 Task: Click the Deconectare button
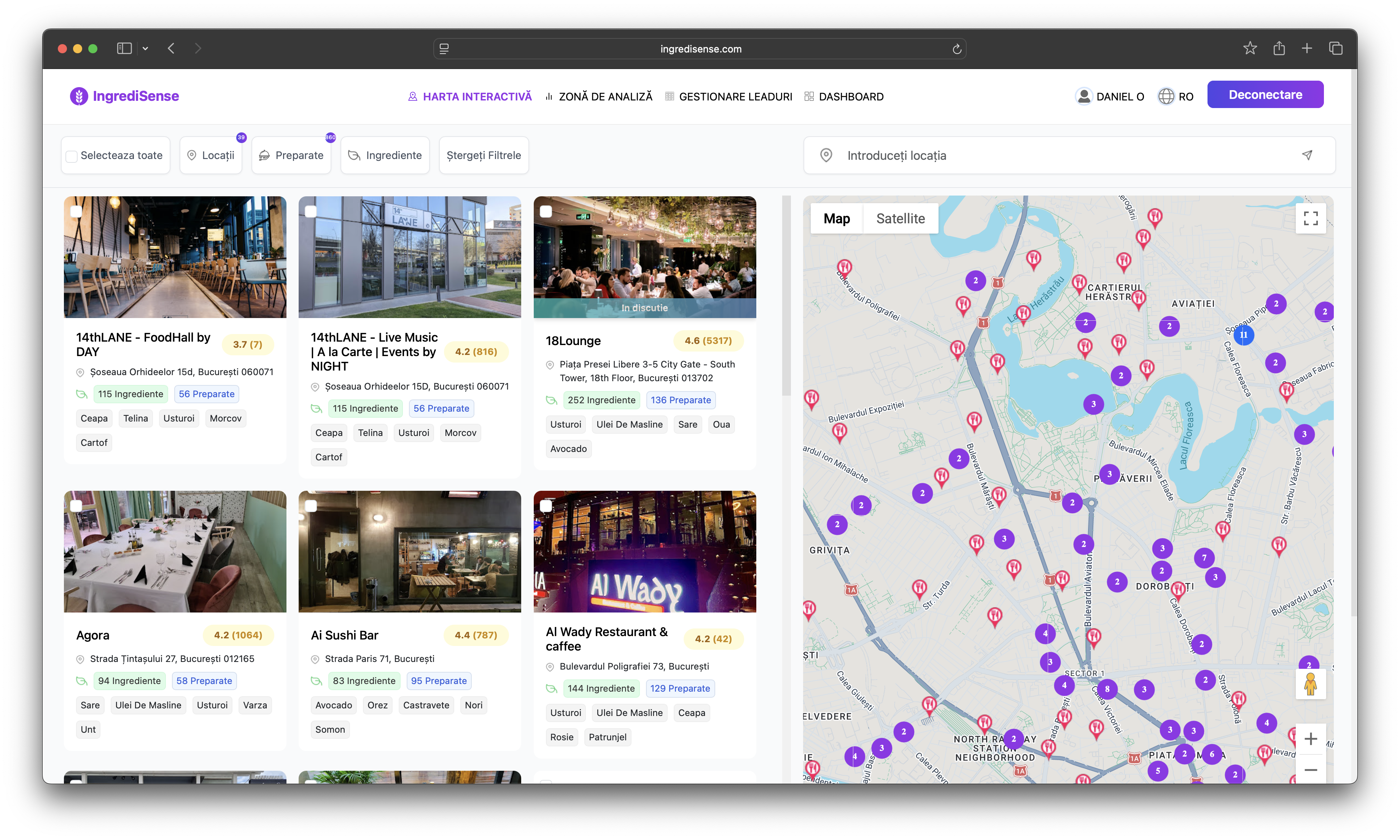tap(1265, 94)
